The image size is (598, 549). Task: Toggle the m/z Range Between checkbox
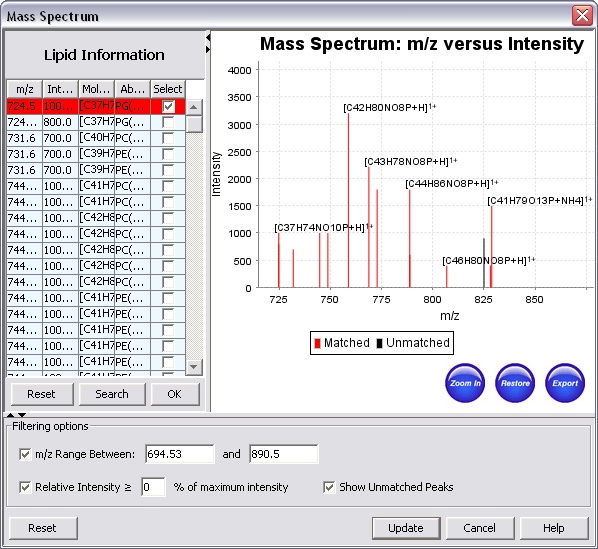tap(25, 454)
